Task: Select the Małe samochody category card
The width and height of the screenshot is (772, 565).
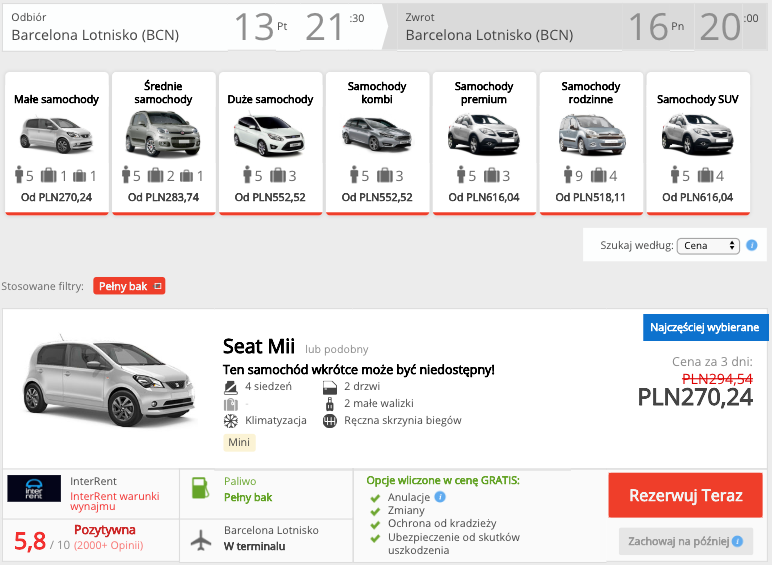Action: pos(57,143)
